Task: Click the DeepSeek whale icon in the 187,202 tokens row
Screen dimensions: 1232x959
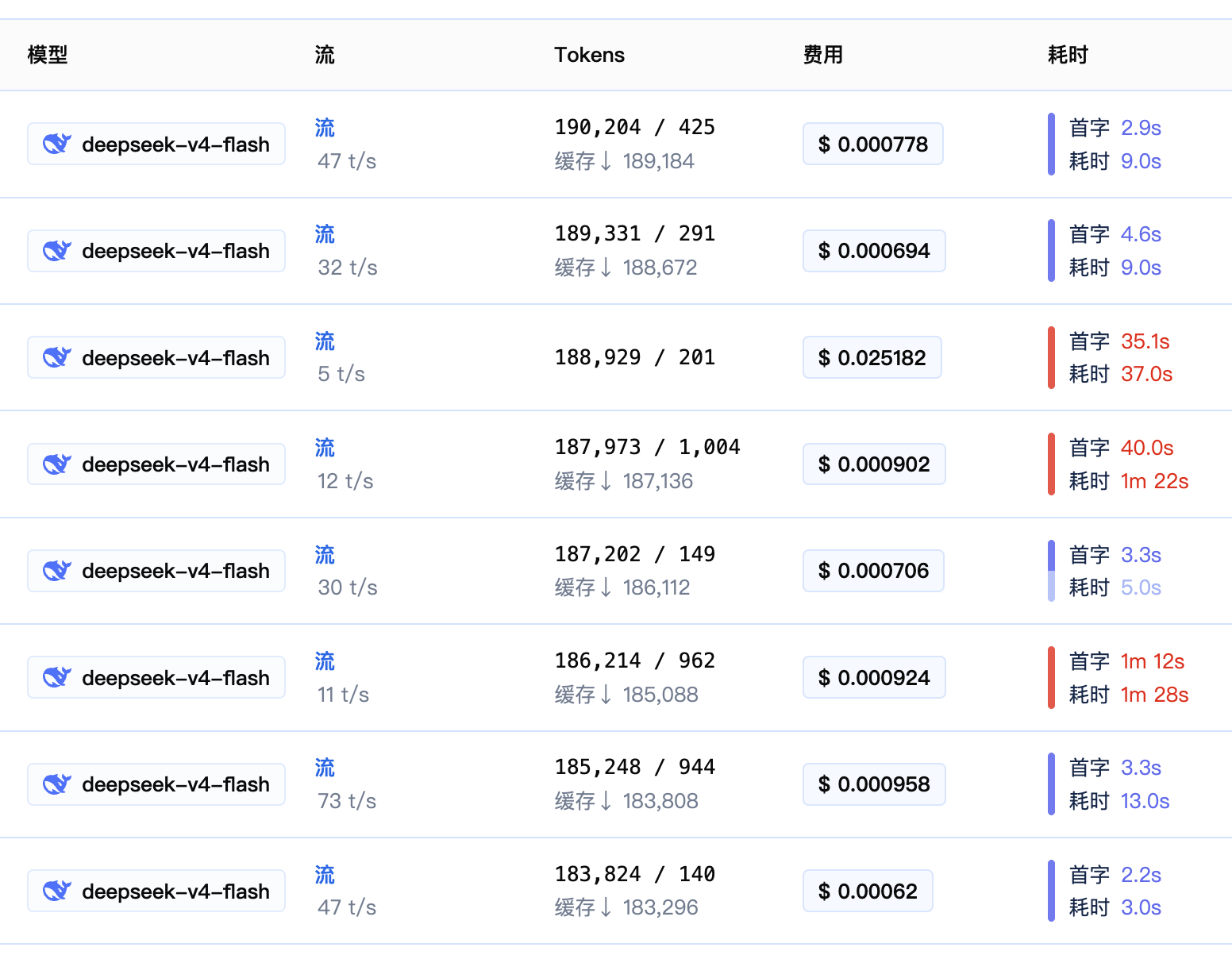Action: click(57, 571)
